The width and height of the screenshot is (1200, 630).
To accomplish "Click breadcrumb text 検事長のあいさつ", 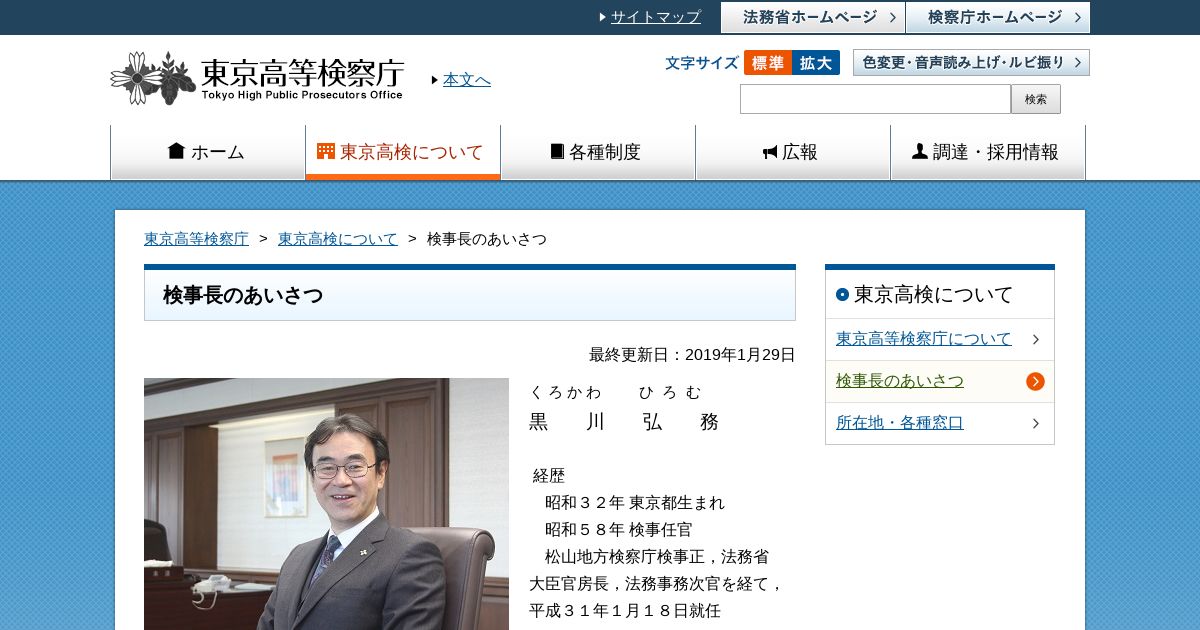I will (487, 239).
